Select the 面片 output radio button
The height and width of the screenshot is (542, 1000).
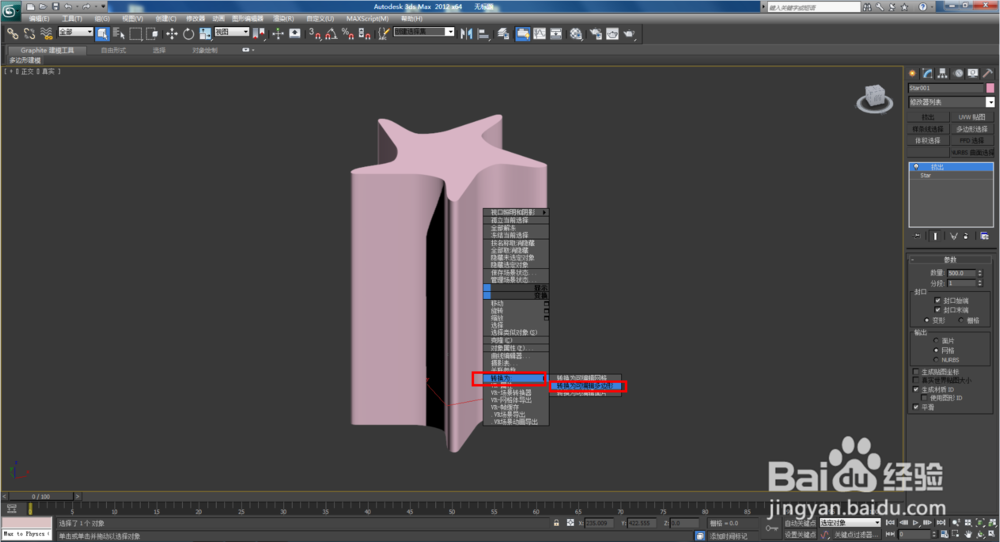click(x=936, y=341)
